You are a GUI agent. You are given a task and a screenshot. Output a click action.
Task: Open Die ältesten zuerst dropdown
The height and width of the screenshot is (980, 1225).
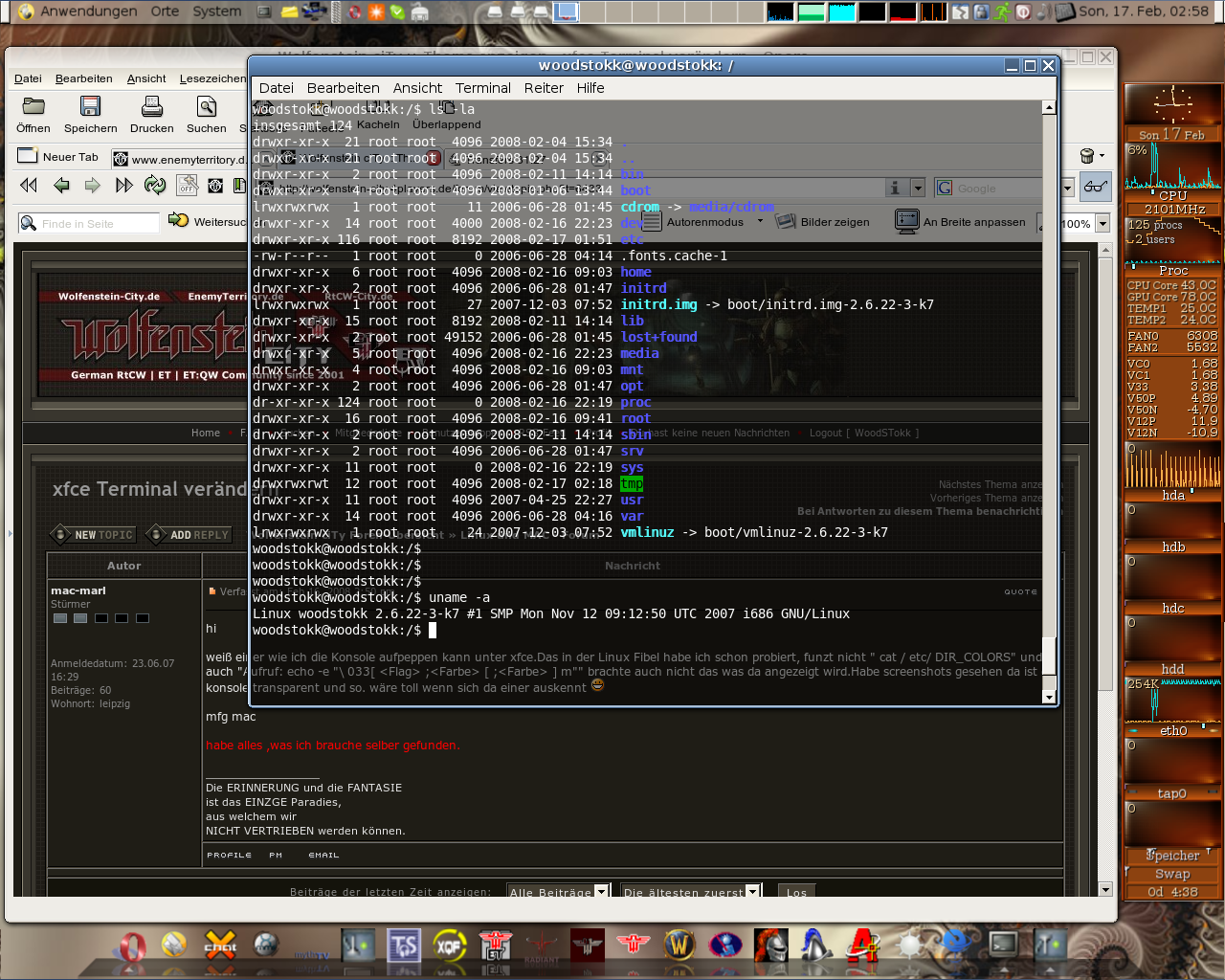[x=691, y=891]
